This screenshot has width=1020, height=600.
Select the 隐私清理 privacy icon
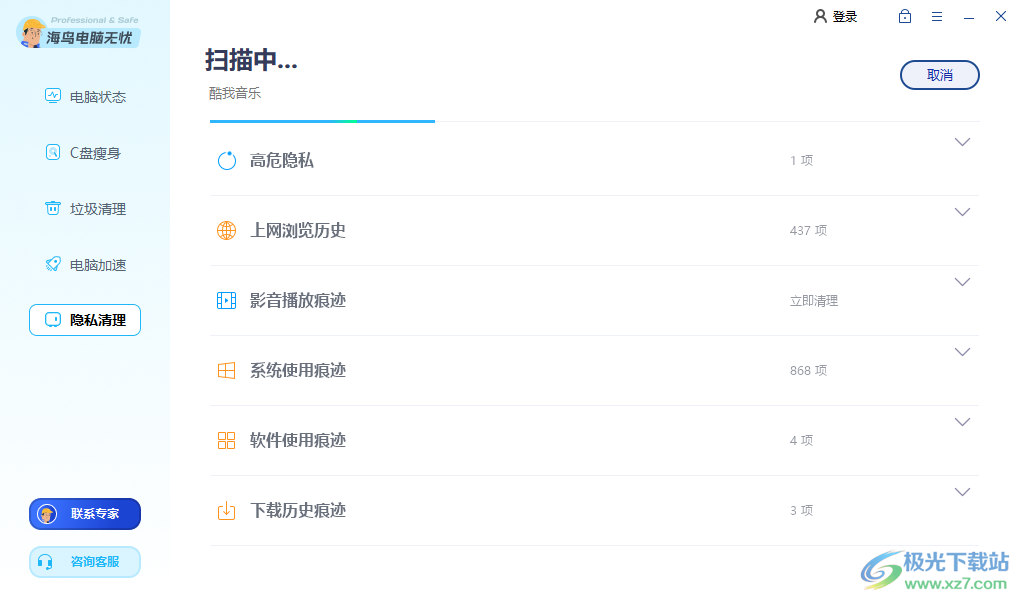tap(54, 319)
